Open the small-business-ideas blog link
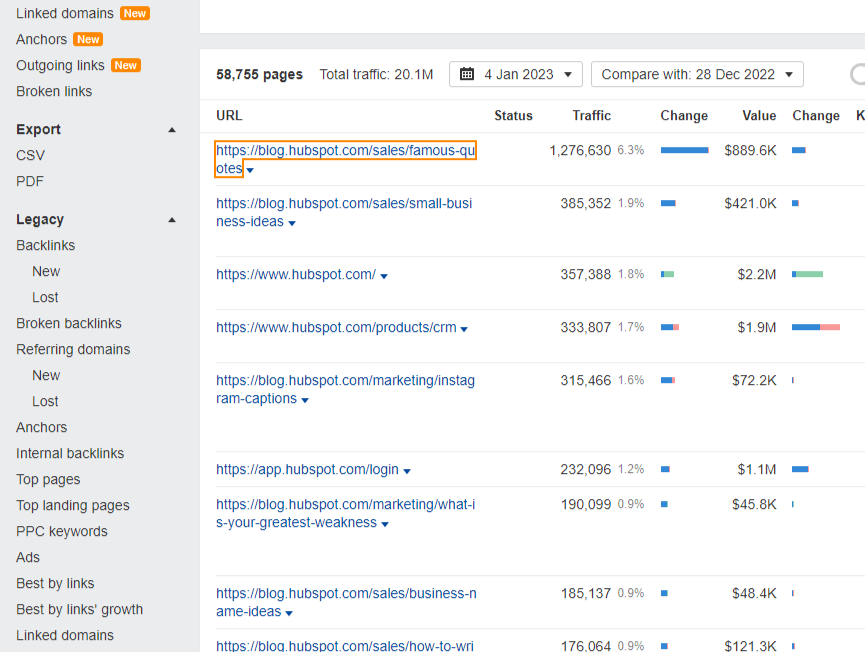 coord(344,212)
